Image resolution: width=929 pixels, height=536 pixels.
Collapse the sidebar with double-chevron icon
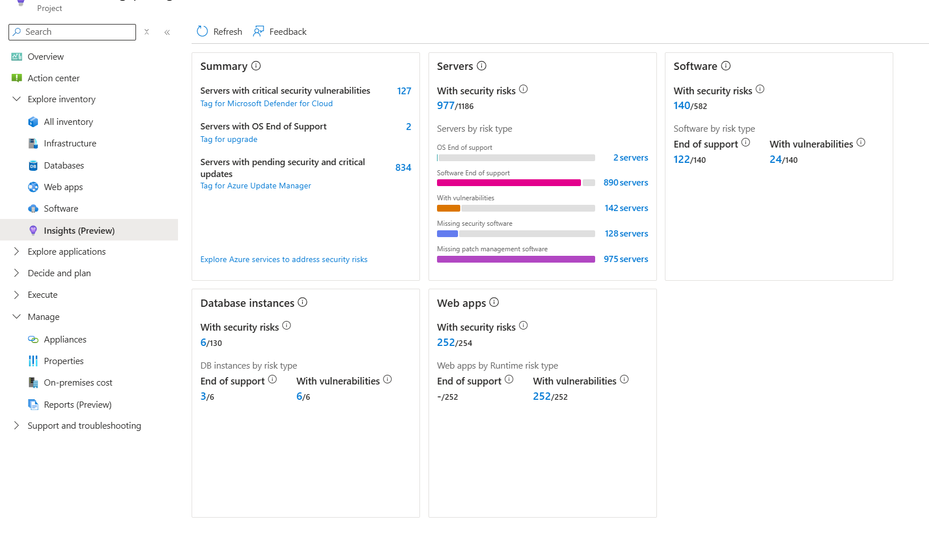[x=167, y=32]
